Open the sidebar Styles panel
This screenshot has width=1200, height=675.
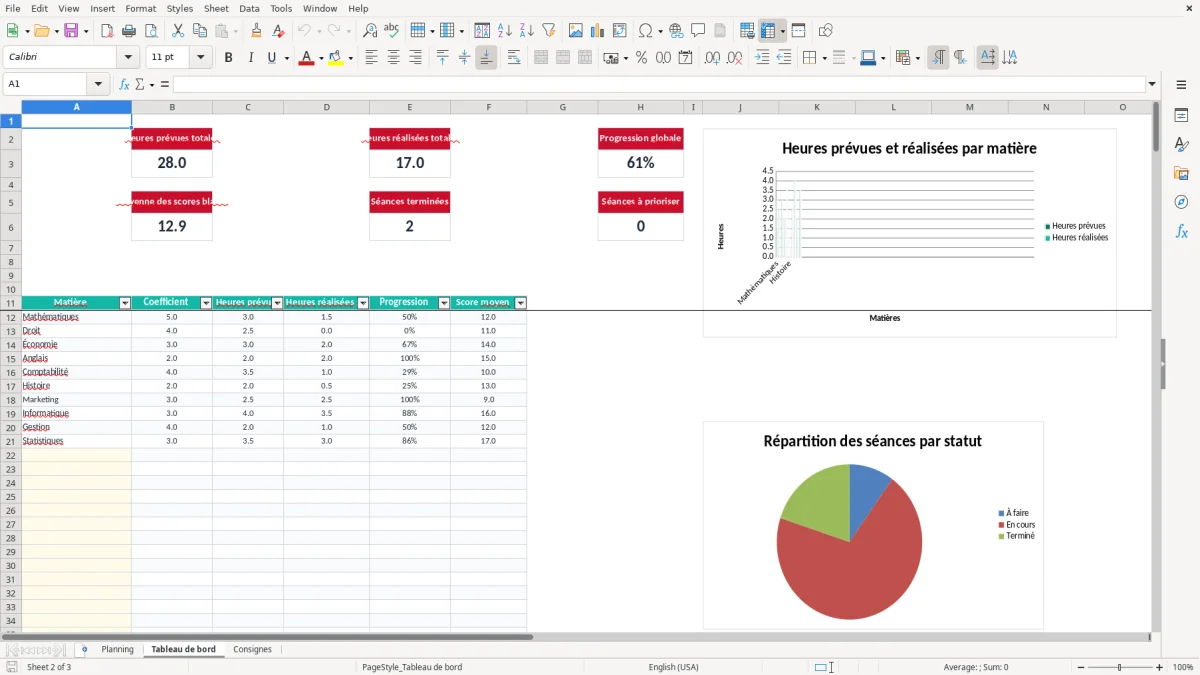click(x=1181, y=145)
